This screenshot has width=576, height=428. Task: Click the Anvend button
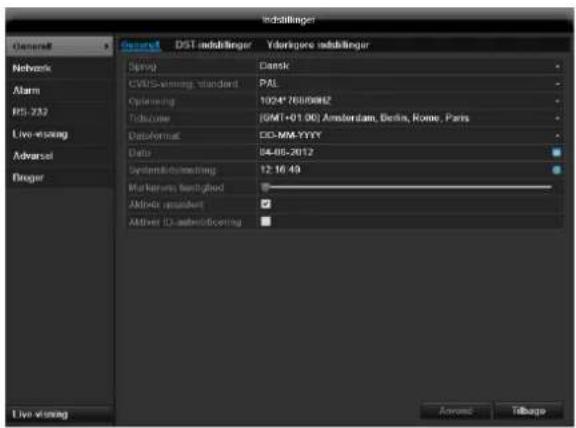click(x=456, y=411)
